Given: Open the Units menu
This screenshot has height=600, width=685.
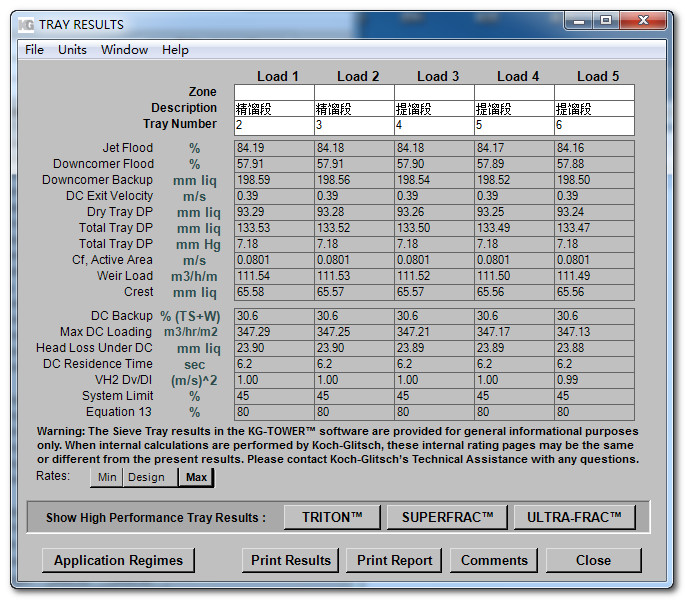Looking at the screenshot, I should tap(73, 50).
